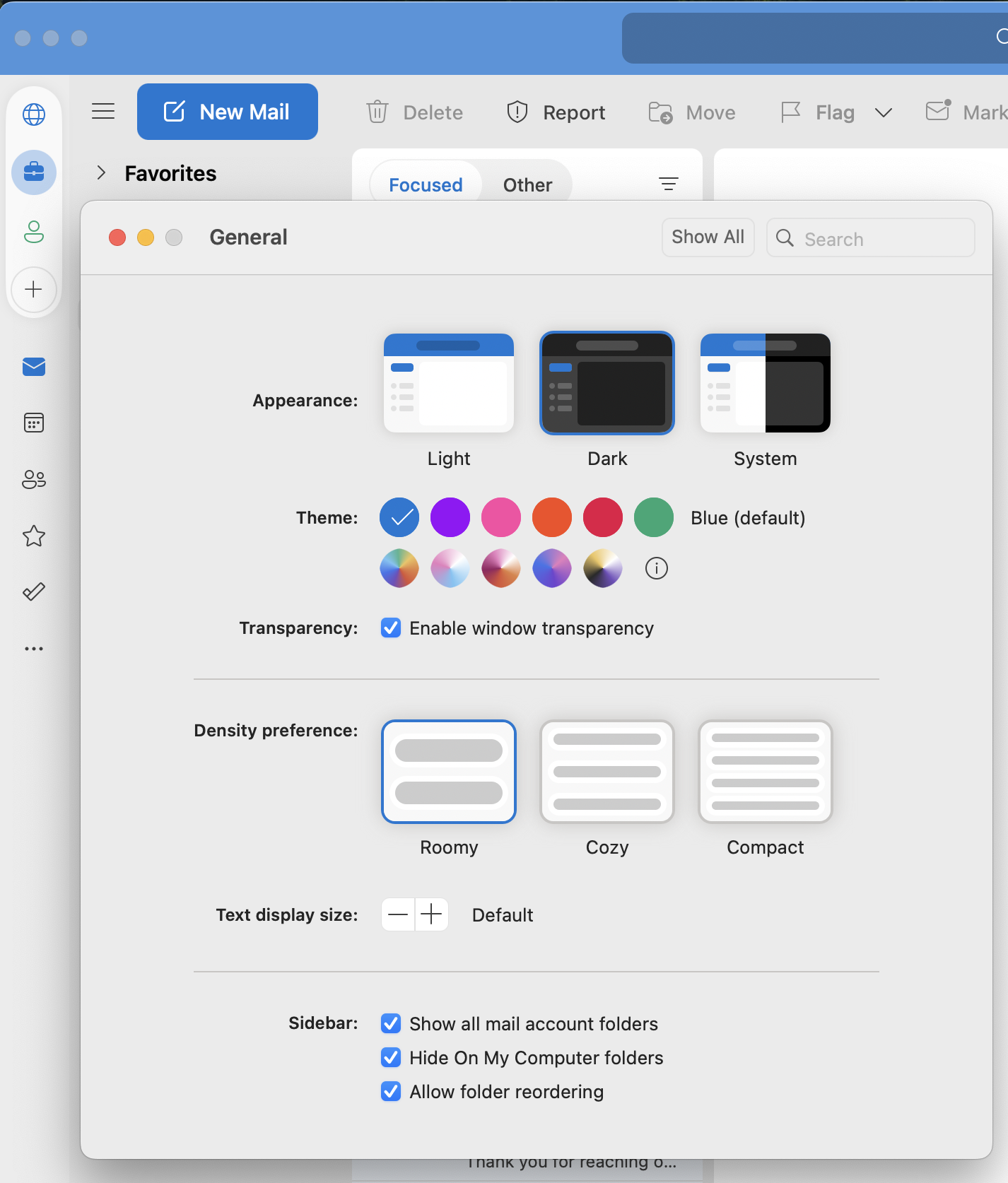Choose the pink theme swatch
This screenshot has height=1183, width=1008.
click(x=501, y=517)
